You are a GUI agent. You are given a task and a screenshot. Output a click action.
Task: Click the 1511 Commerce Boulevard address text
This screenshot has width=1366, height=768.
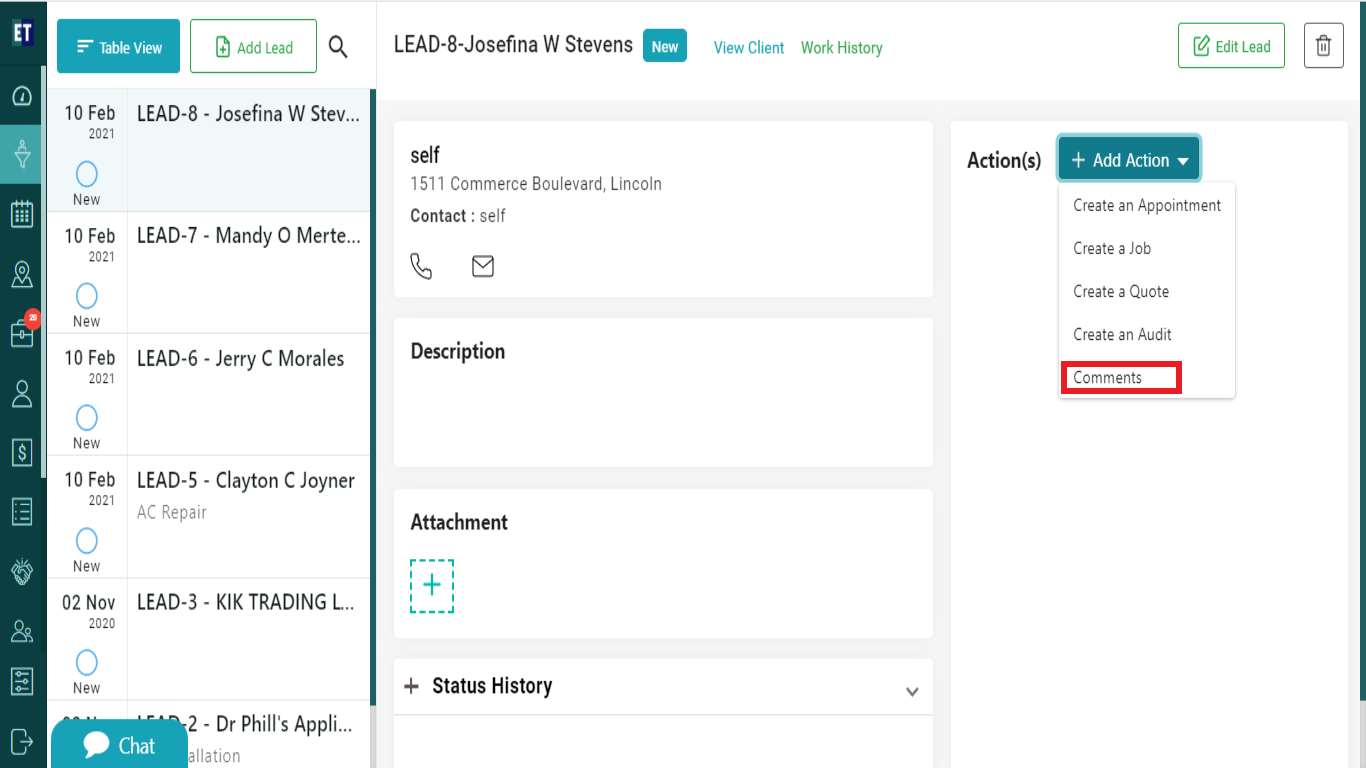pyautogui.click(x=536, y=184)
